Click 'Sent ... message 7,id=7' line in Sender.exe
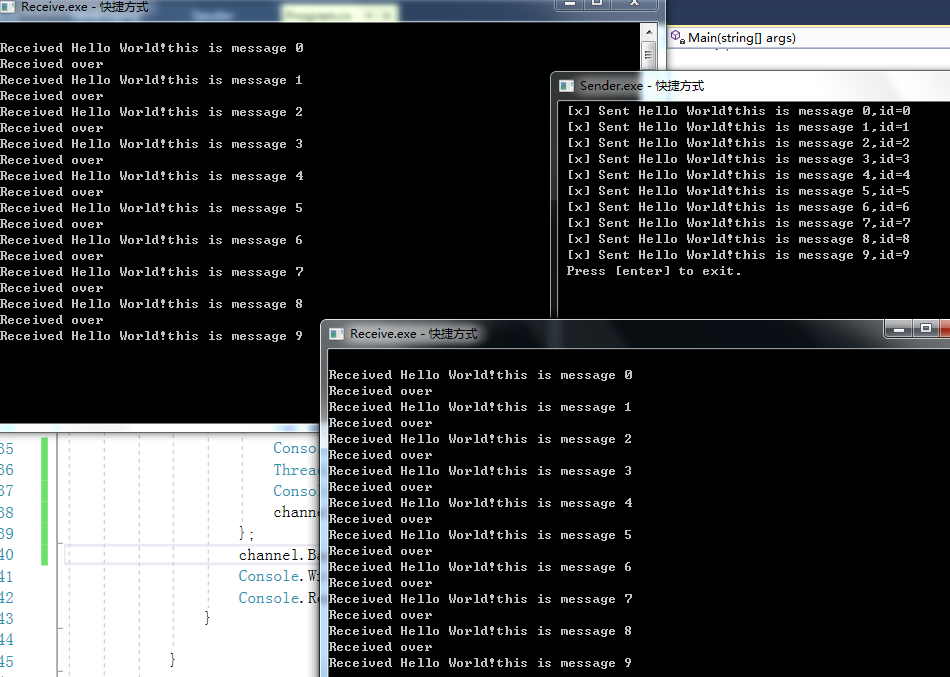Image resolution: width=950 pixels, height=677 pixels. tap(739, 223)
